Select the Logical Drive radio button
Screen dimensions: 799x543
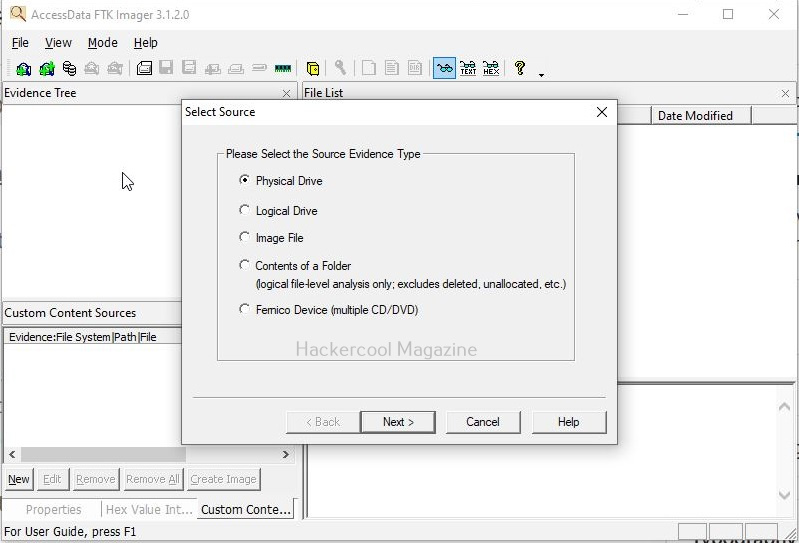(x=245, y=211)
